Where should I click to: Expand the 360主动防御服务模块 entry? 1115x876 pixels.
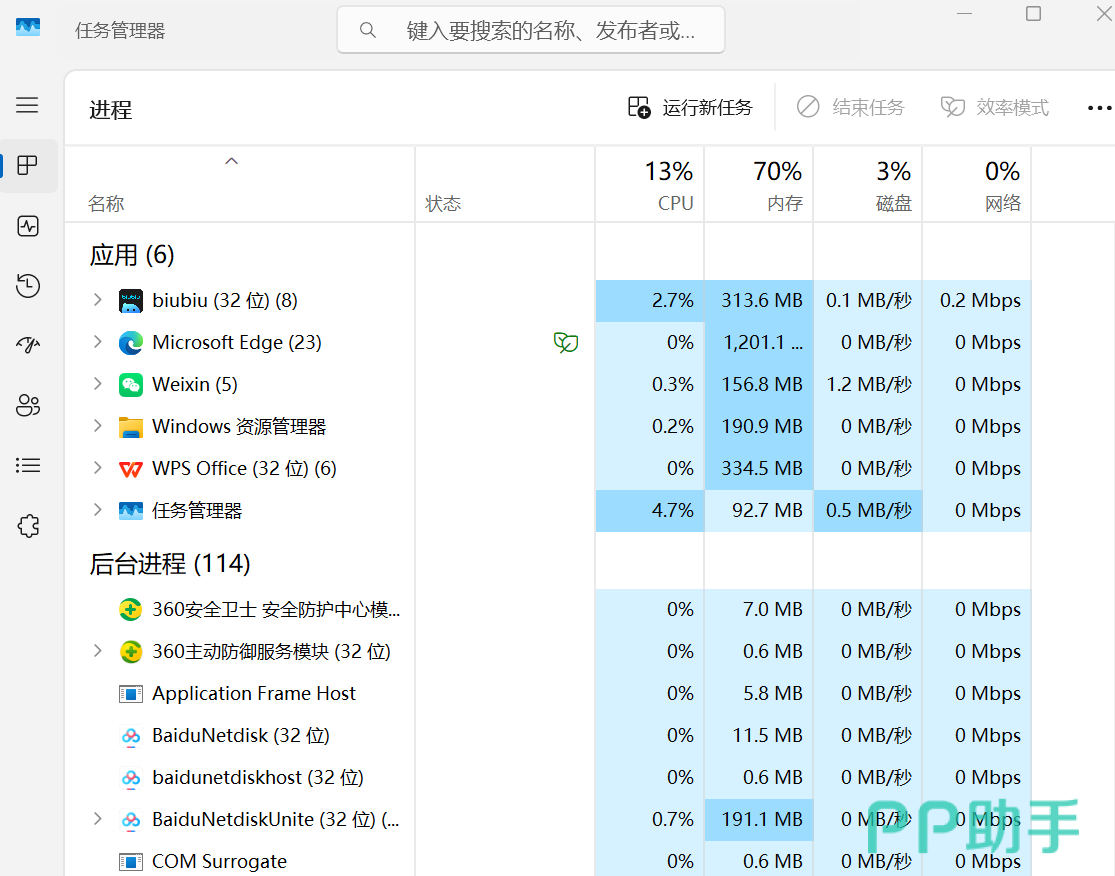click(x=97, y=651)
